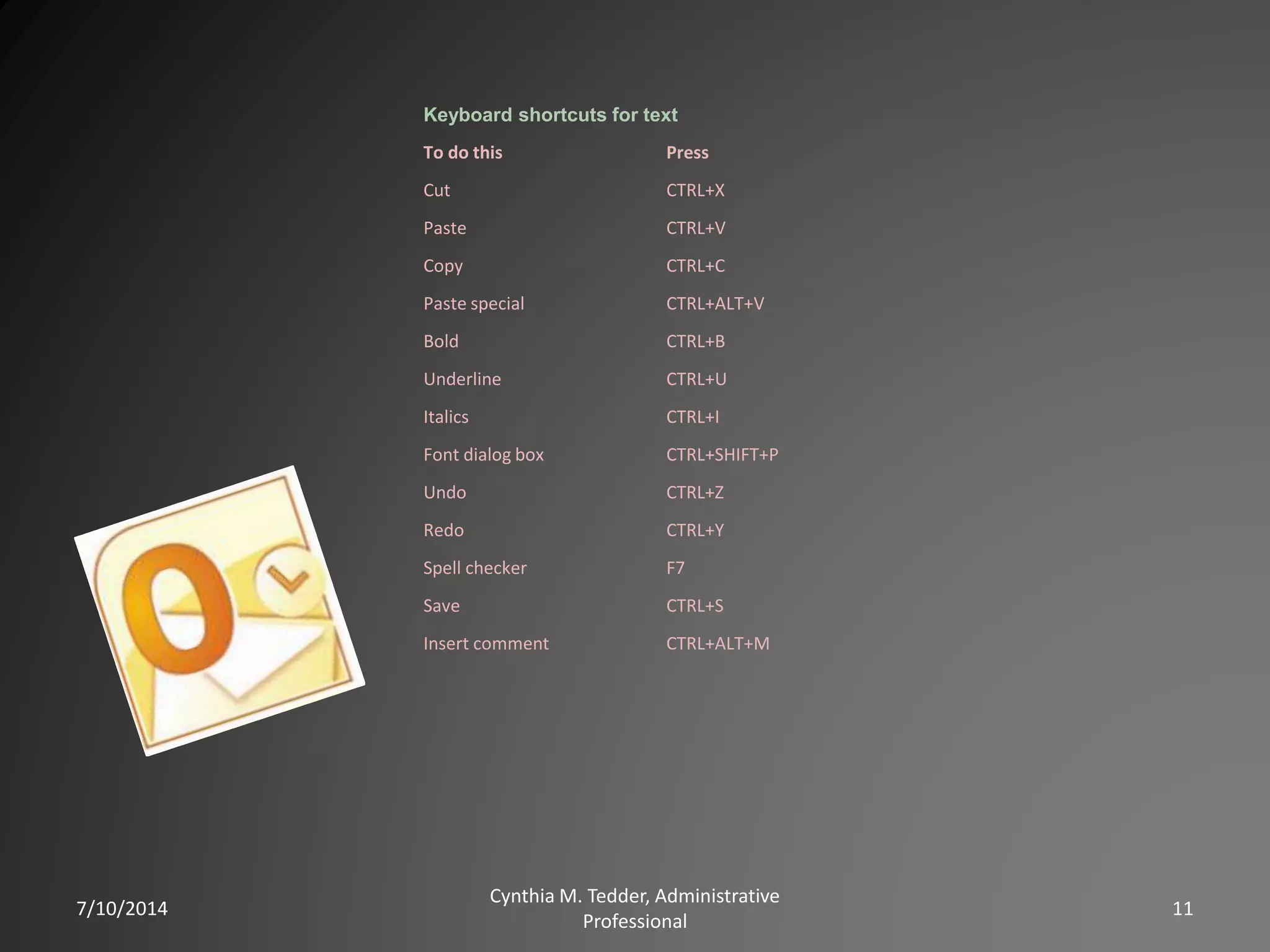Select the 'Copy' row label
Viewport: 1270px width, 952px height.
click(443, 267)
